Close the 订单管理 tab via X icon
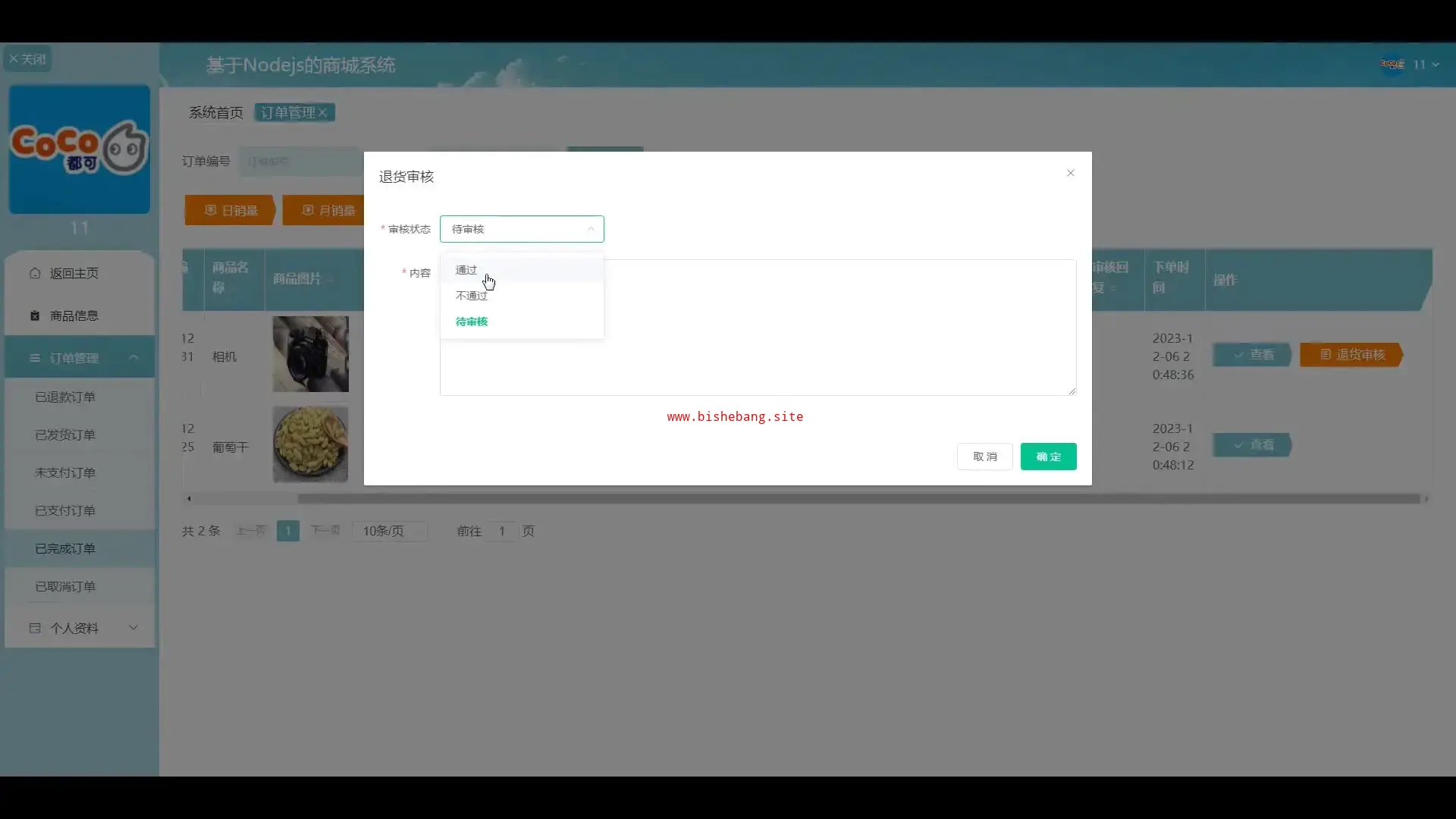The width and height of the screenshot is (1456, 819). [x=323, y=113]
